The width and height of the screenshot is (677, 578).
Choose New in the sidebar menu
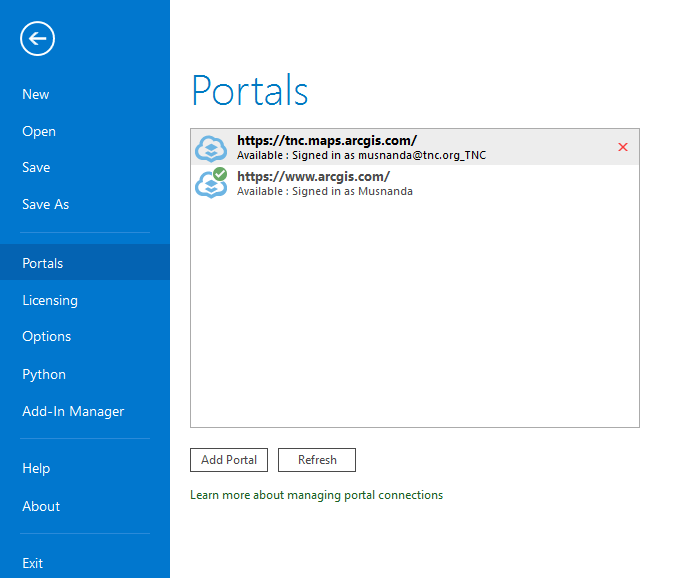click(x=36, y=94)
